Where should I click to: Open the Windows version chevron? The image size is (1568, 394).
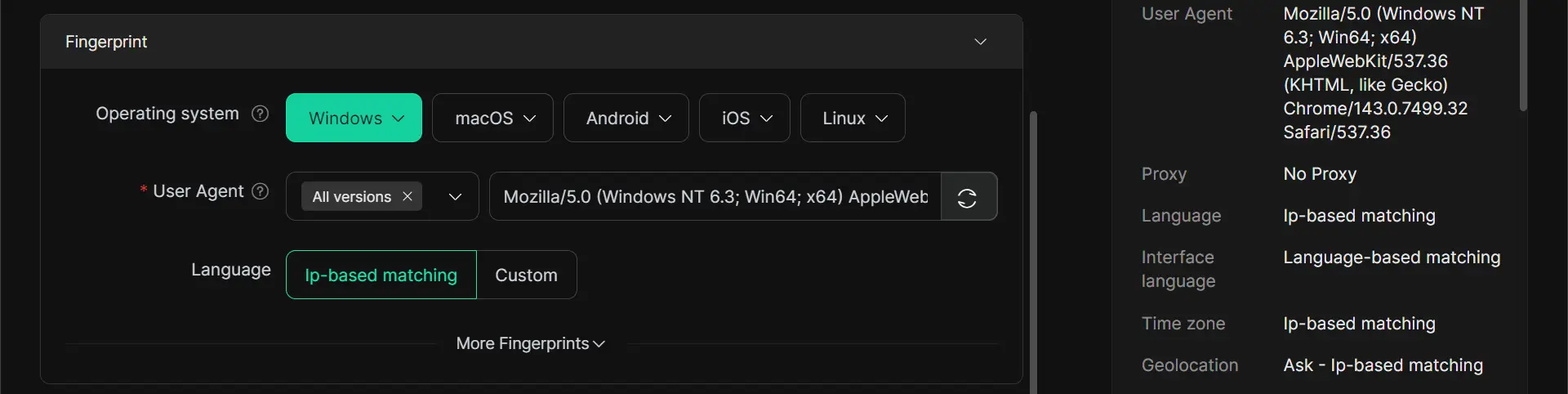tap(399, 119)
